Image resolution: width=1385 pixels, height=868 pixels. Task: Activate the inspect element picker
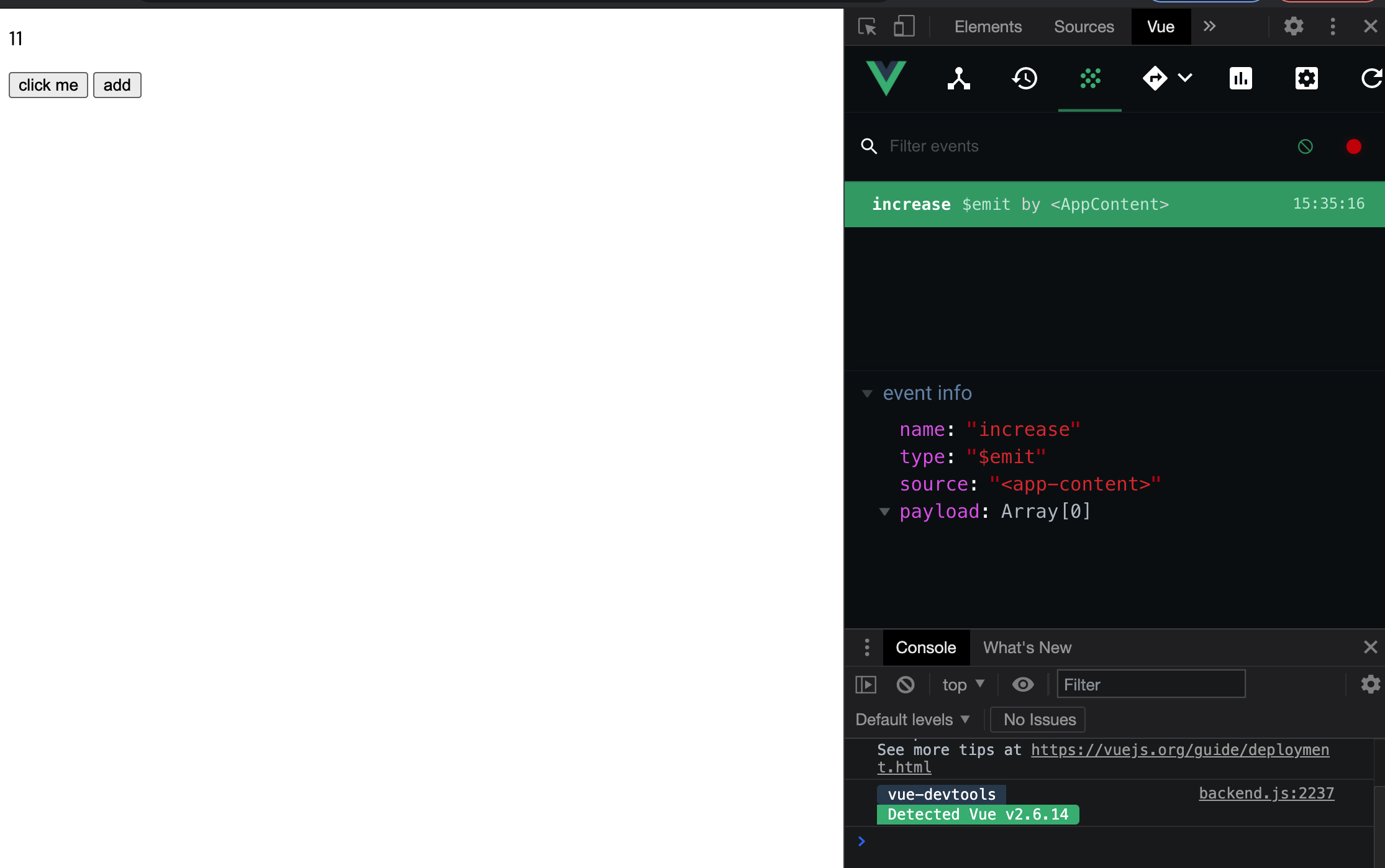(867, 27)
